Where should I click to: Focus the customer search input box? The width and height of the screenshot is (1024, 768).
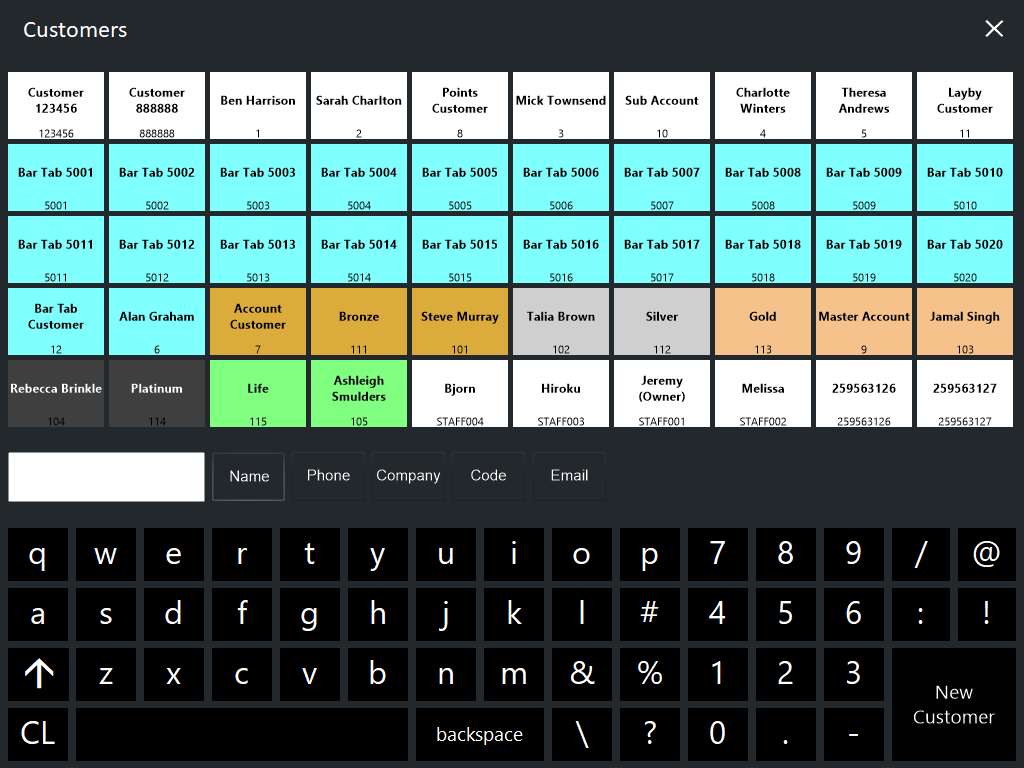click(x=106, y=477)
